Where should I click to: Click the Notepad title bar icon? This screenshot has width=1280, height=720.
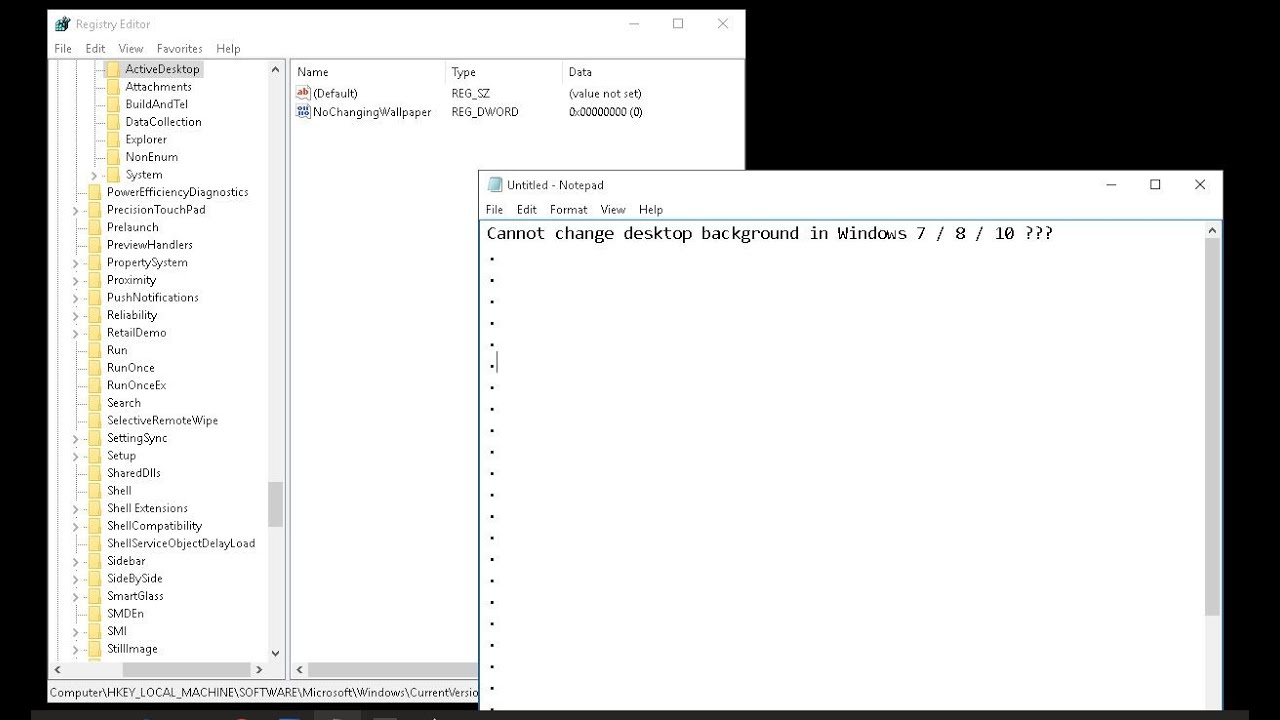pos(494,185)
